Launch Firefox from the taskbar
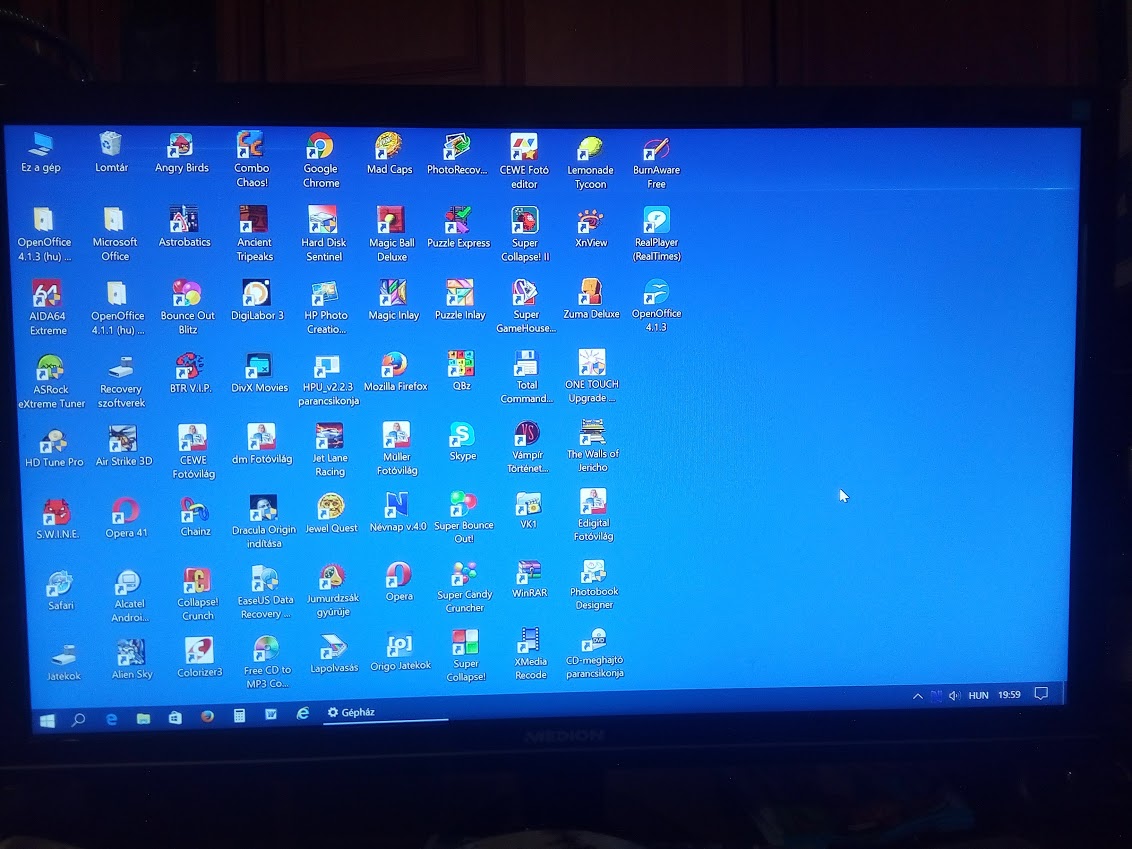The width and height of the screenshot is (1132, 849). point(207,716)
